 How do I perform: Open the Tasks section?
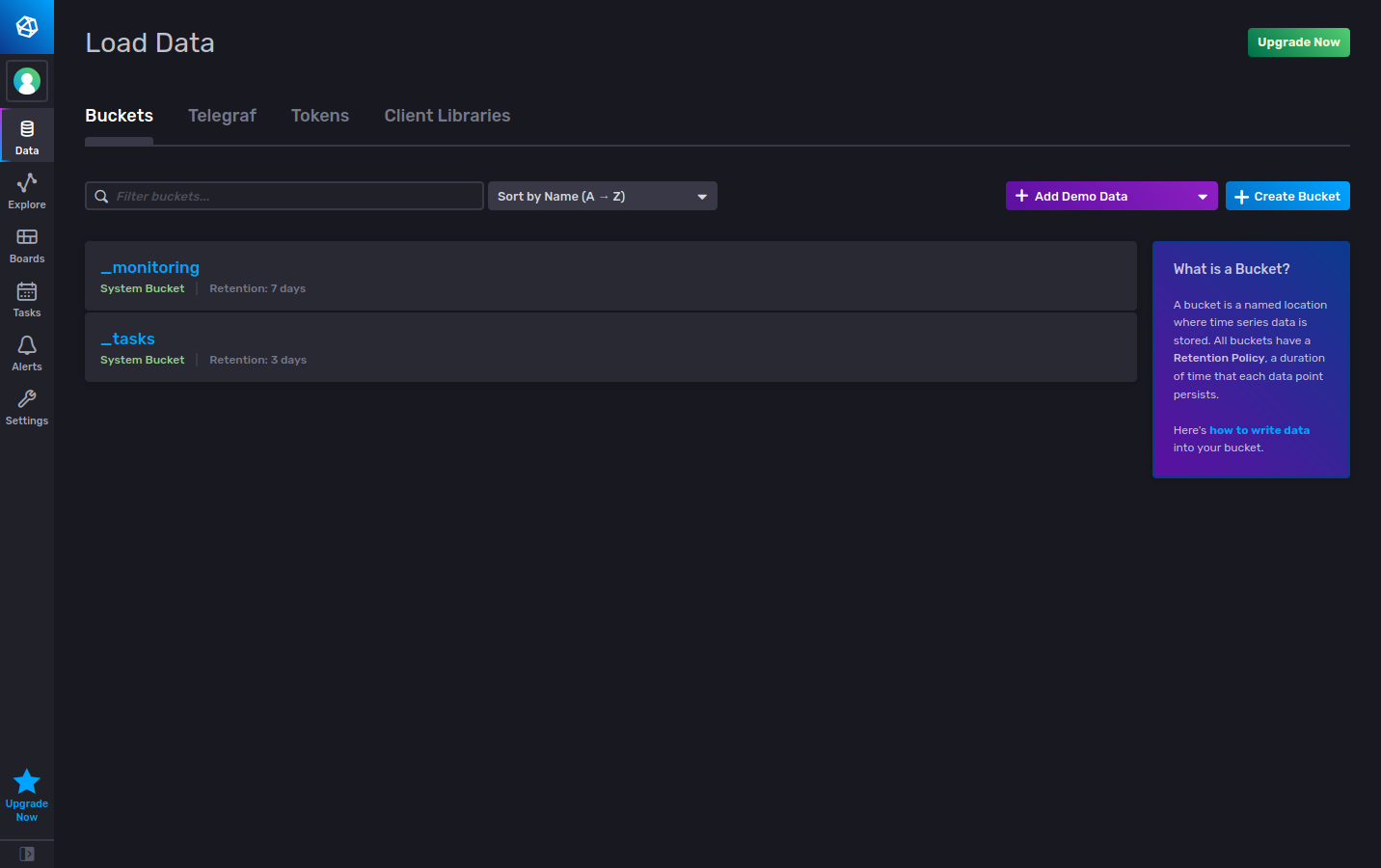[27, 299]
